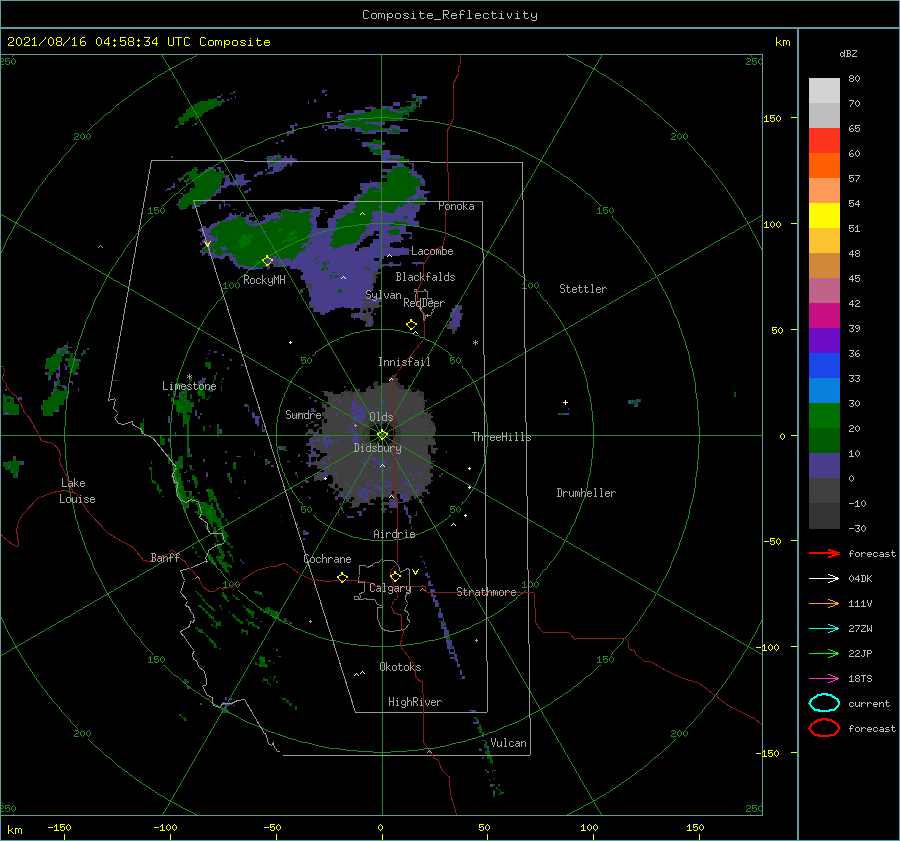Click the Vulcan label
This screenshot has height=841, width=900.
point(508,743)
